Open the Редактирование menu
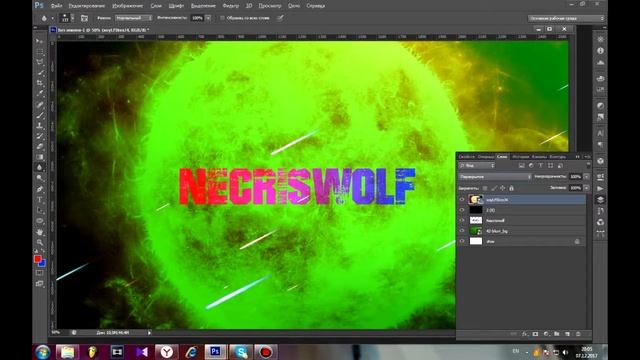 [x=87, y=6]
